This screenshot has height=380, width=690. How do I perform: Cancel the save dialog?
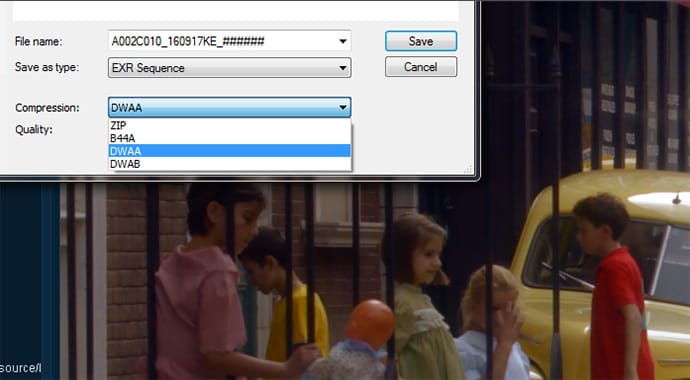[421, 67]
